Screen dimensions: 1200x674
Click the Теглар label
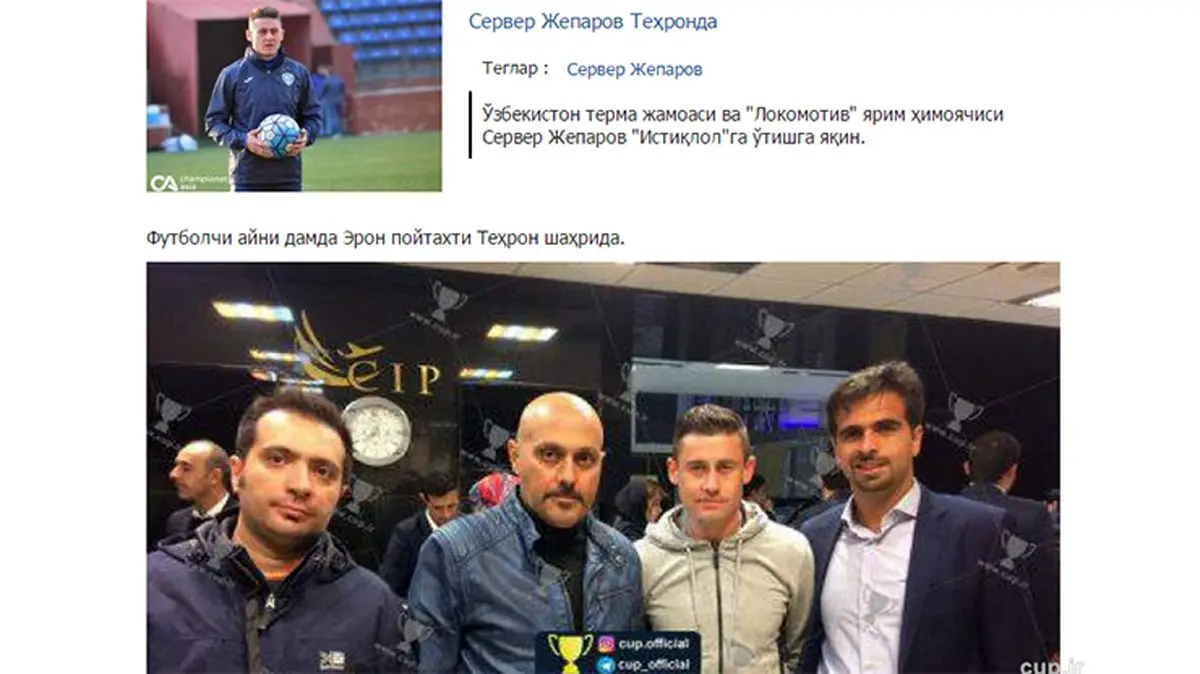coord(516,69)
